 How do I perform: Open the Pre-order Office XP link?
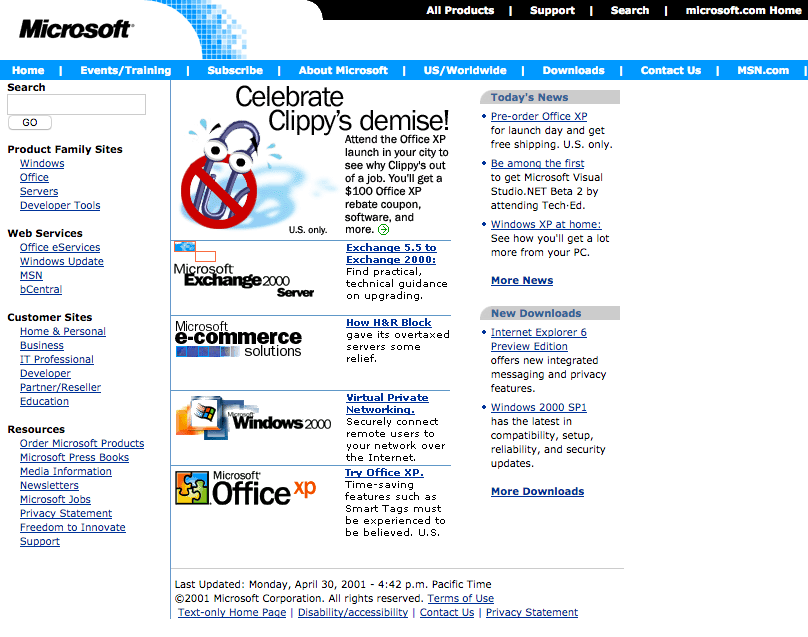click(539, 116)
